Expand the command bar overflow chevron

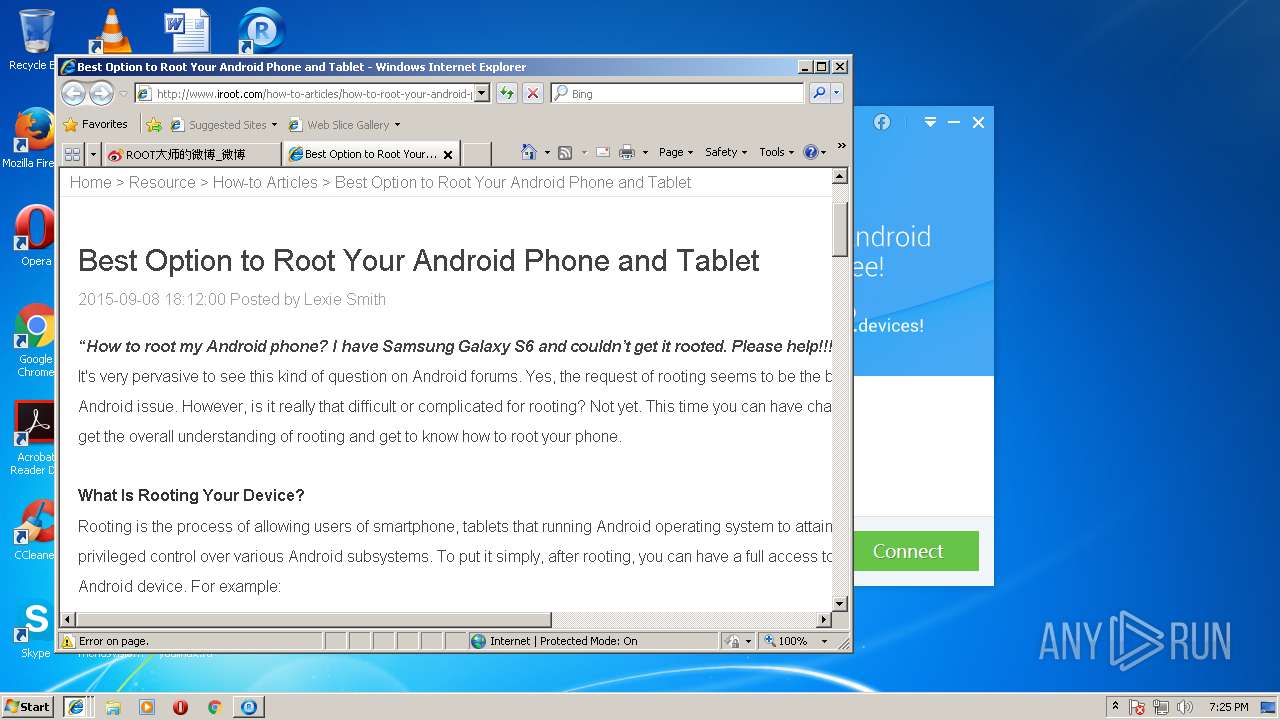tap(841, 146)
